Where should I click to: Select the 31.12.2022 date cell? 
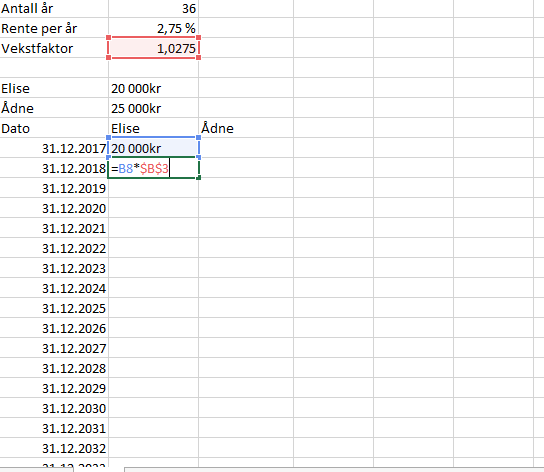pos(54,248)
